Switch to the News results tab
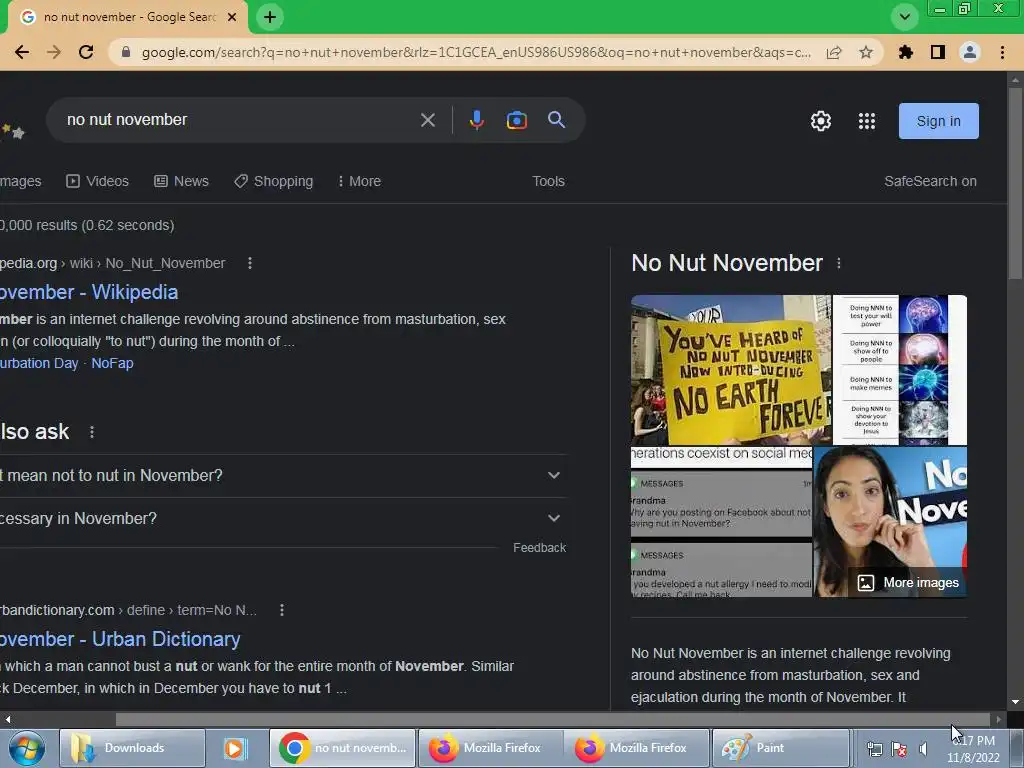This screenshot has width=1024, height=768. tap(181, 181)
